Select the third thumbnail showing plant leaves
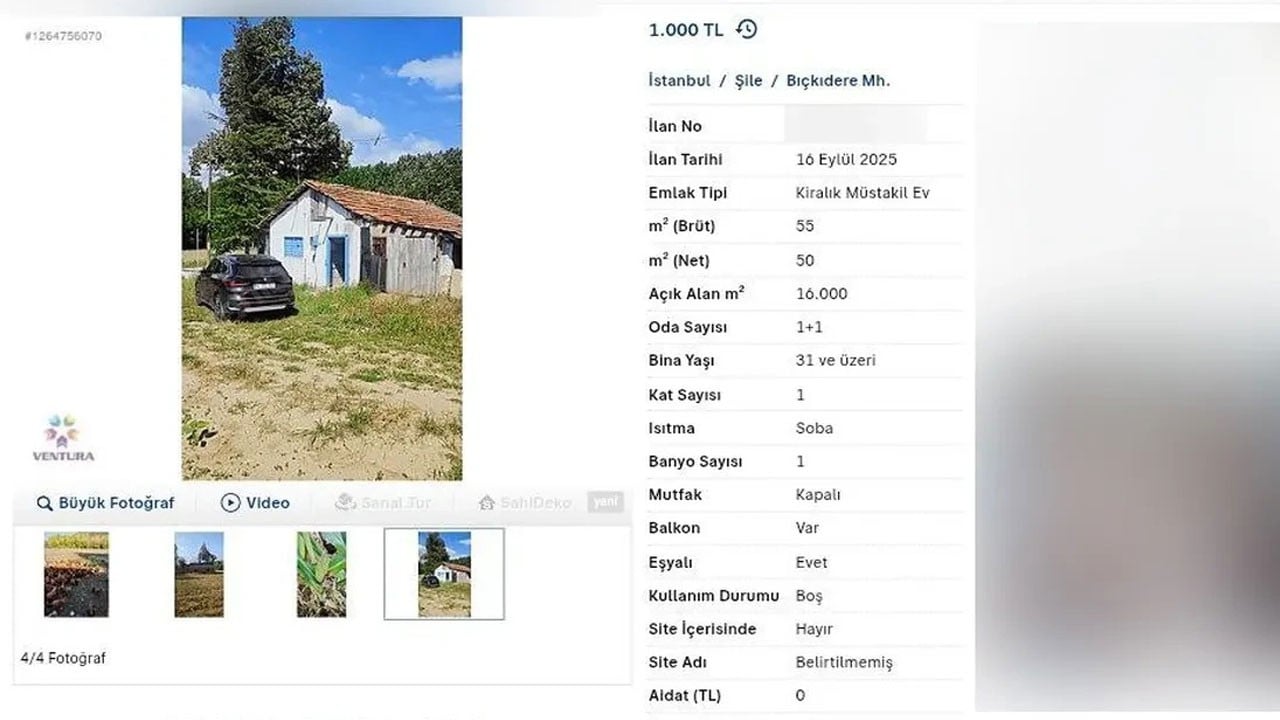The height and width of the screenshot is (720, 1280). tap(322, 574)
